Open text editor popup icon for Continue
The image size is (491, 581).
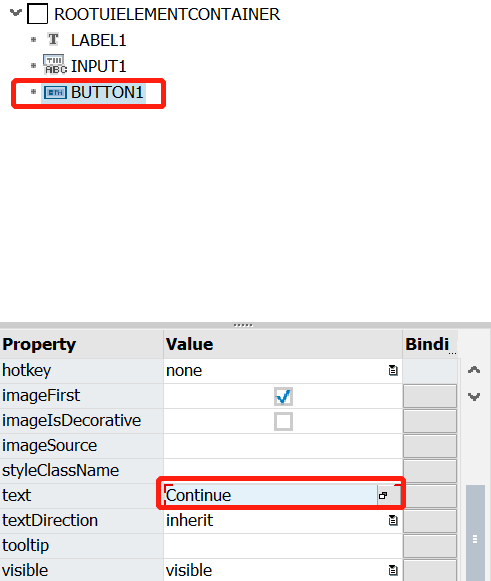pyautogui.click(x=383, y=495)
